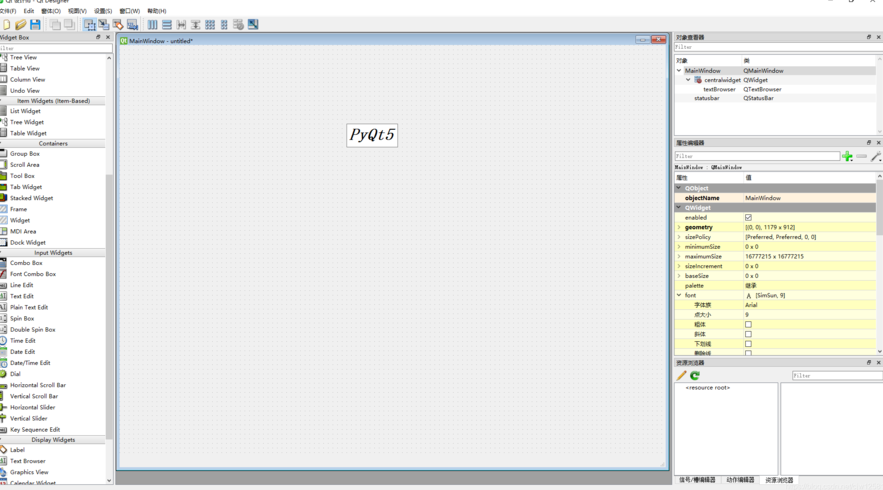Expand the sizeIncrement property
Viewport: 883px width, 490px height.
[x=679, y=266]
